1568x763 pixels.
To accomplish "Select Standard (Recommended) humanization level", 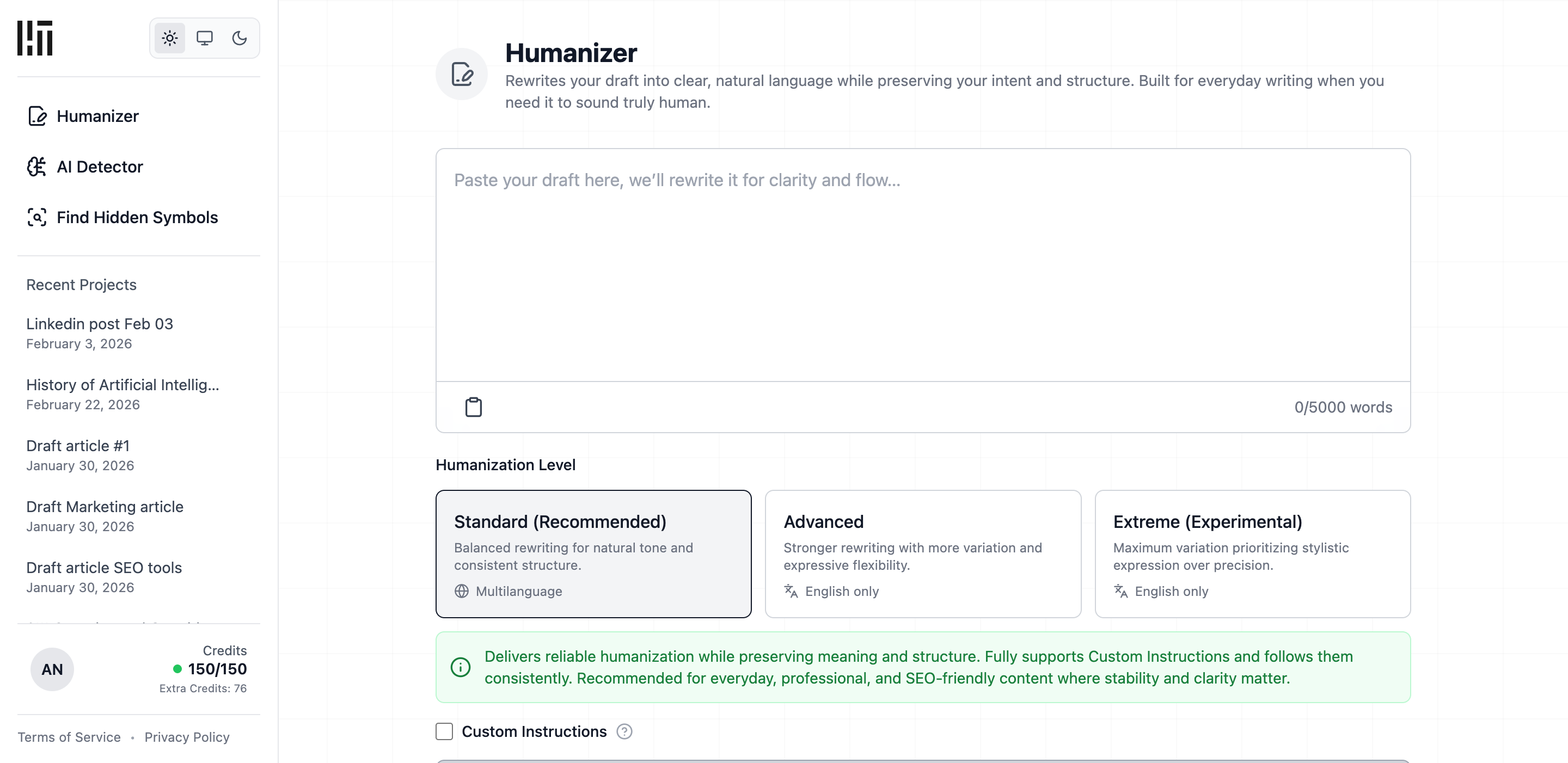I will pos(593,553).
